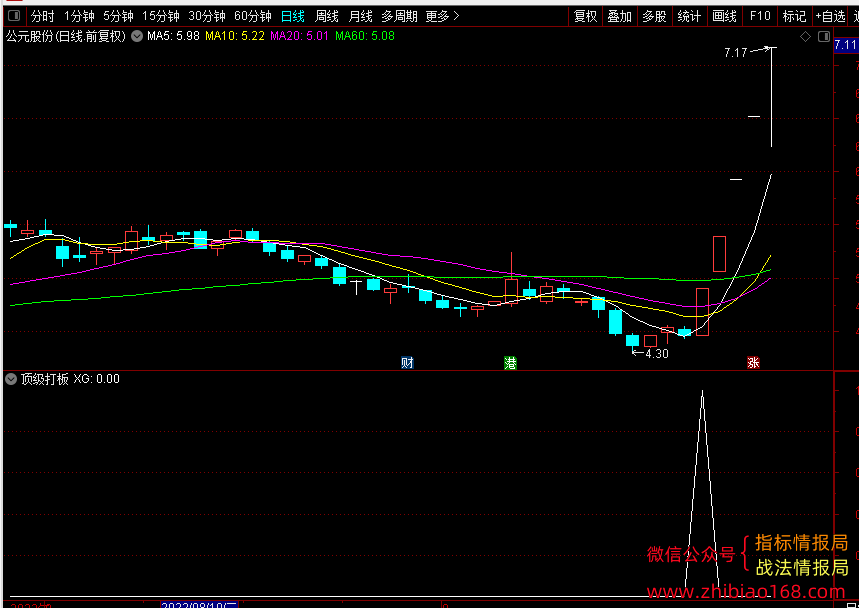Open the 多股 multi-stock view
The image size is (859, 608).
coord(654,16)
